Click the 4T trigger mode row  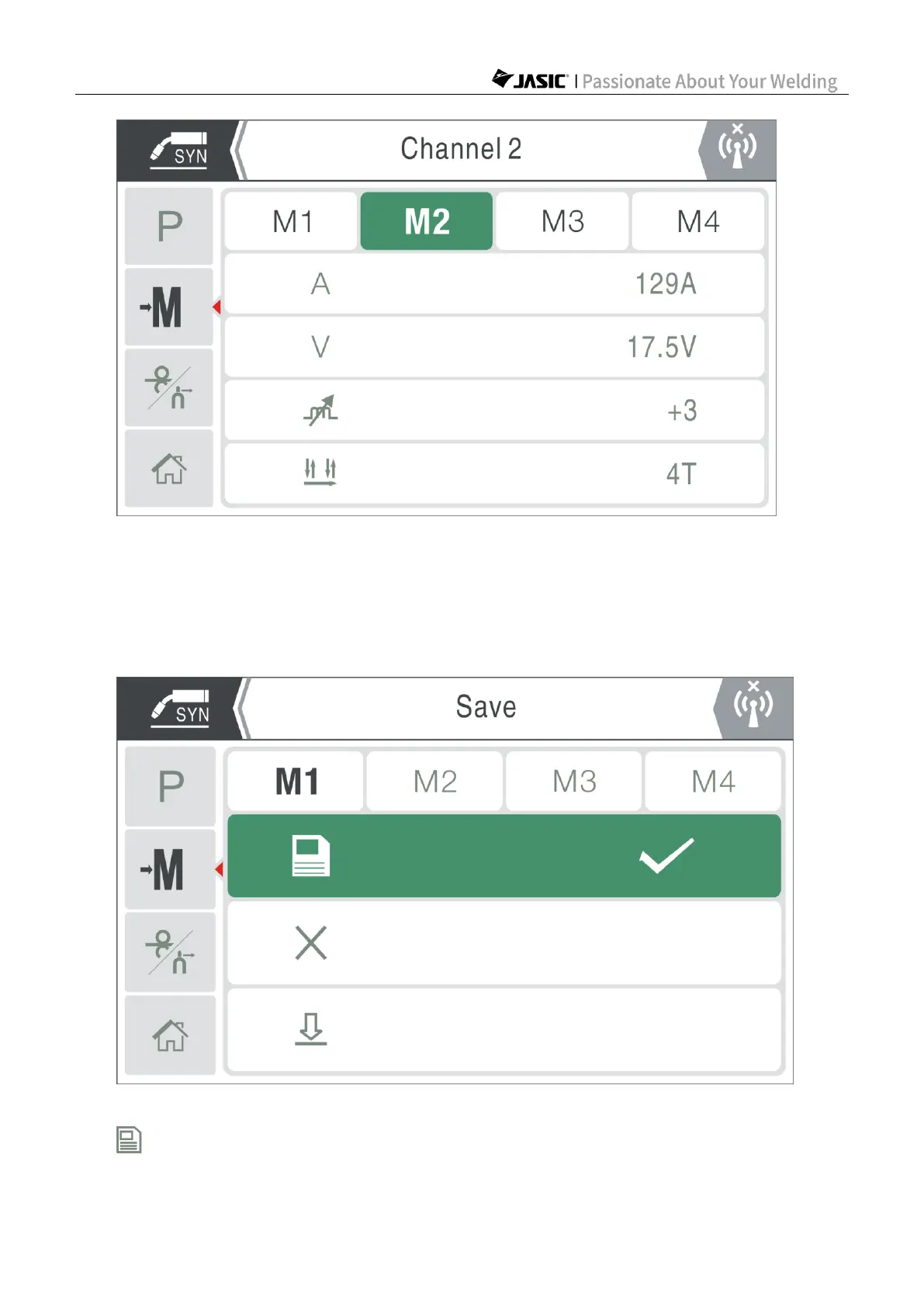(494, 473)
